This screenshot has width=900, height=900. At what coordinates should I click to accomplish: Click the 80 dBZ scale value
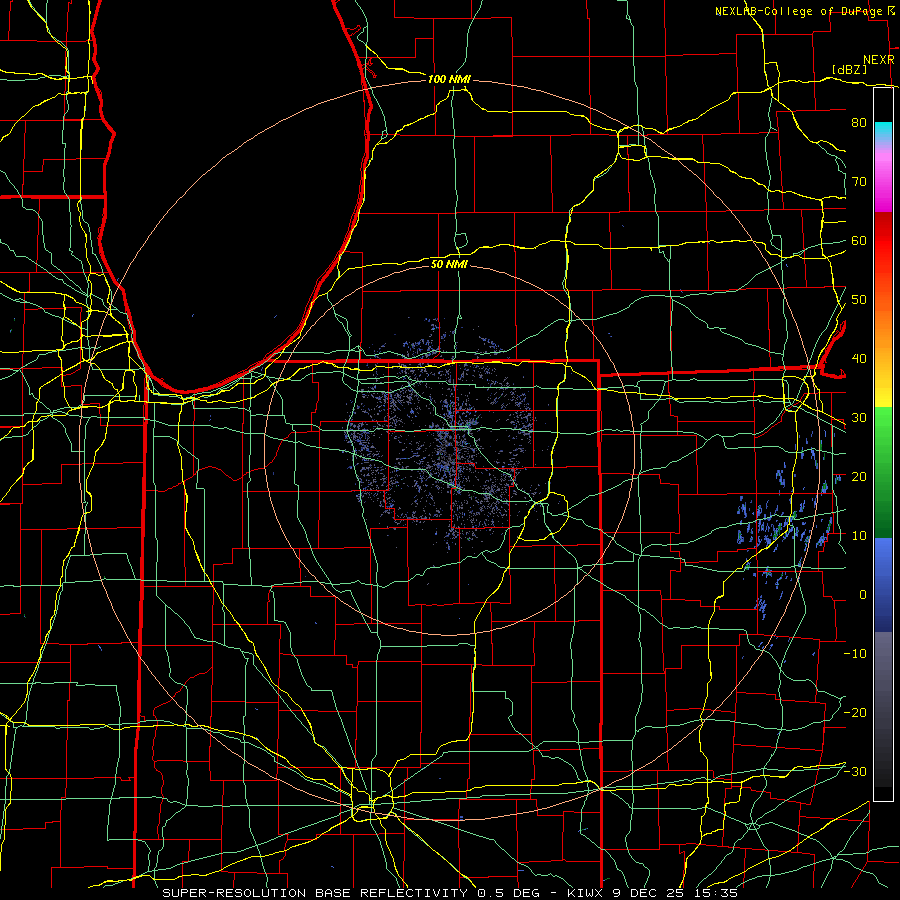(859, 123)
